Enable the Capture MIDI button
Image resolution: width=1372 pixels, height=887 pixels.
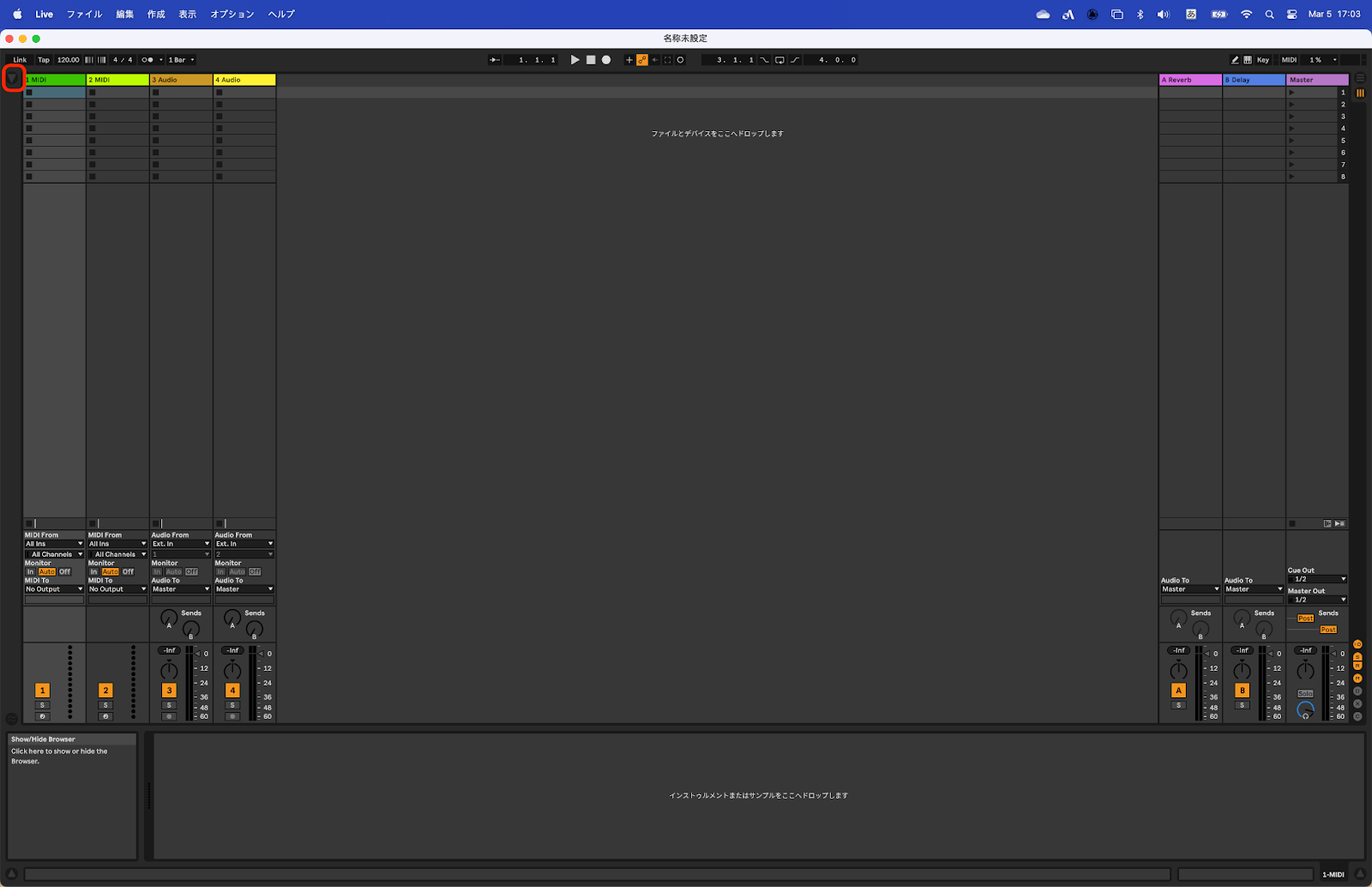[668, 60]
